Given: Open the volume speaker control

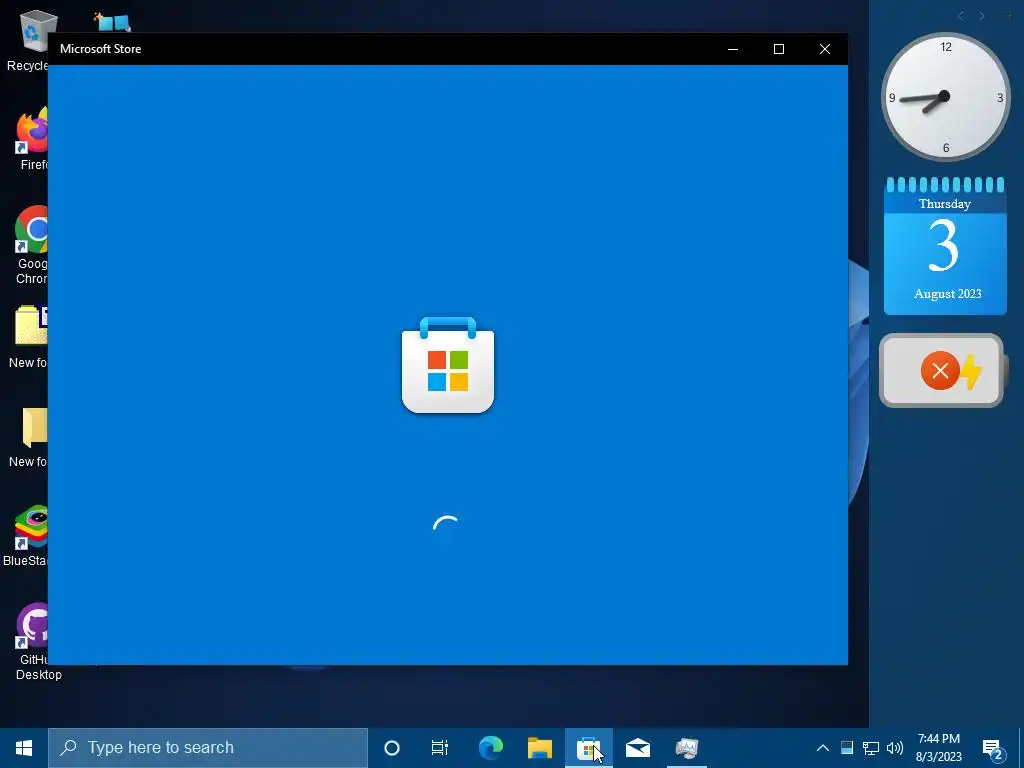Looking at the screenshot, I should (x=895, y=748).
